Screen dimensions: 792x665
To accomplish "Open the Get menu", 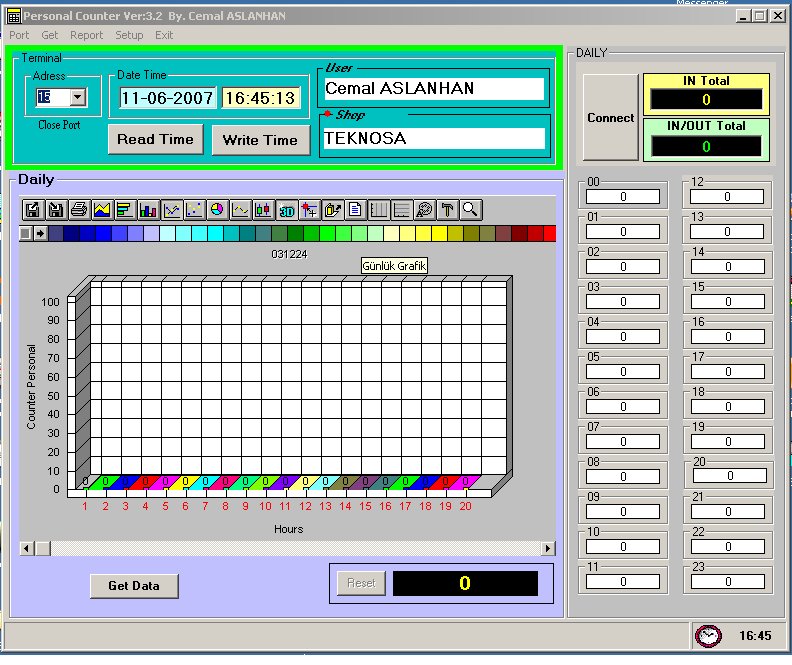I will pos(50,35).
